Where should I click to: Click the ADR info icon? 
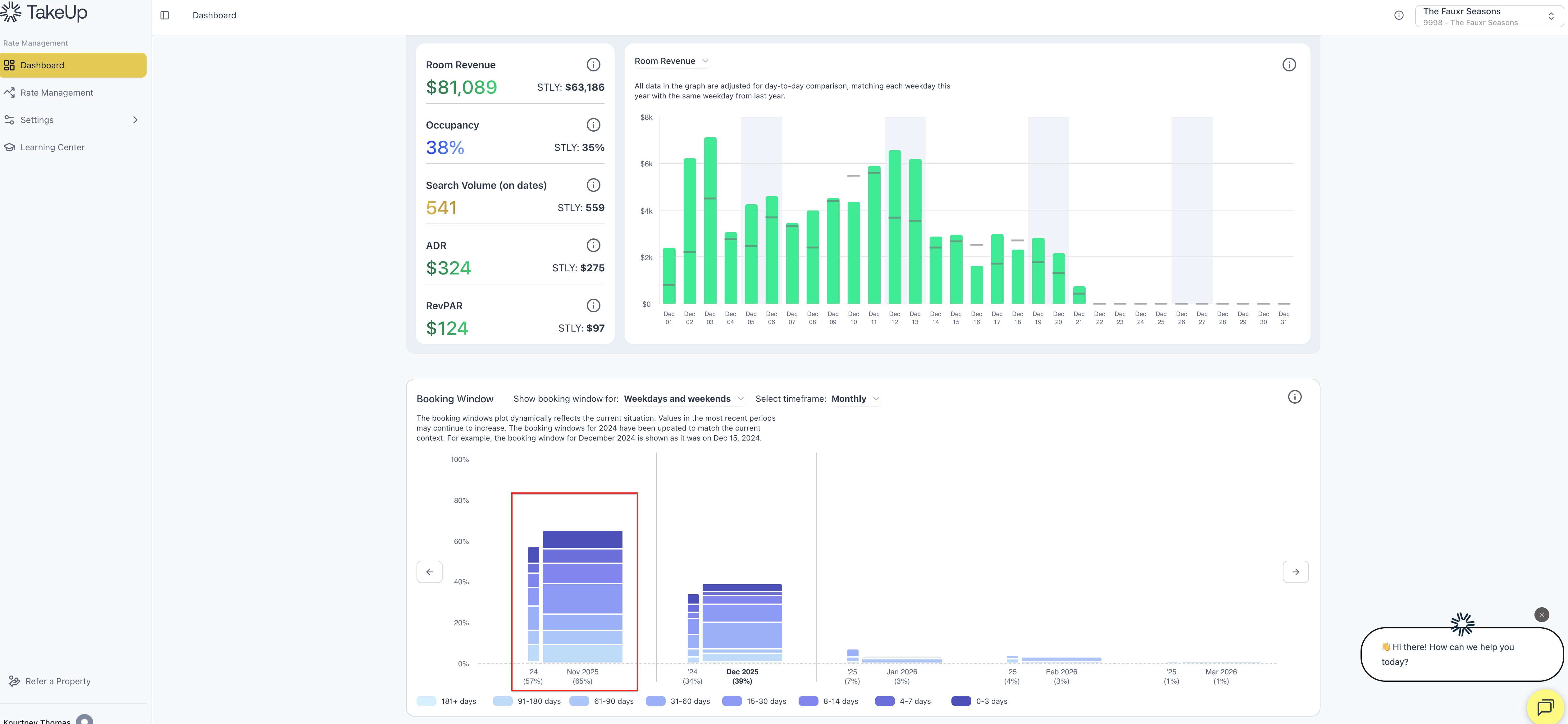click(593, 245)
